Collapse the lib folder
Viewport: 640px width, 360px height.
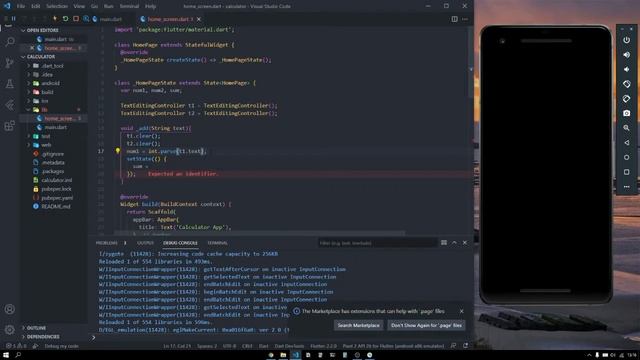click(53, 110)
